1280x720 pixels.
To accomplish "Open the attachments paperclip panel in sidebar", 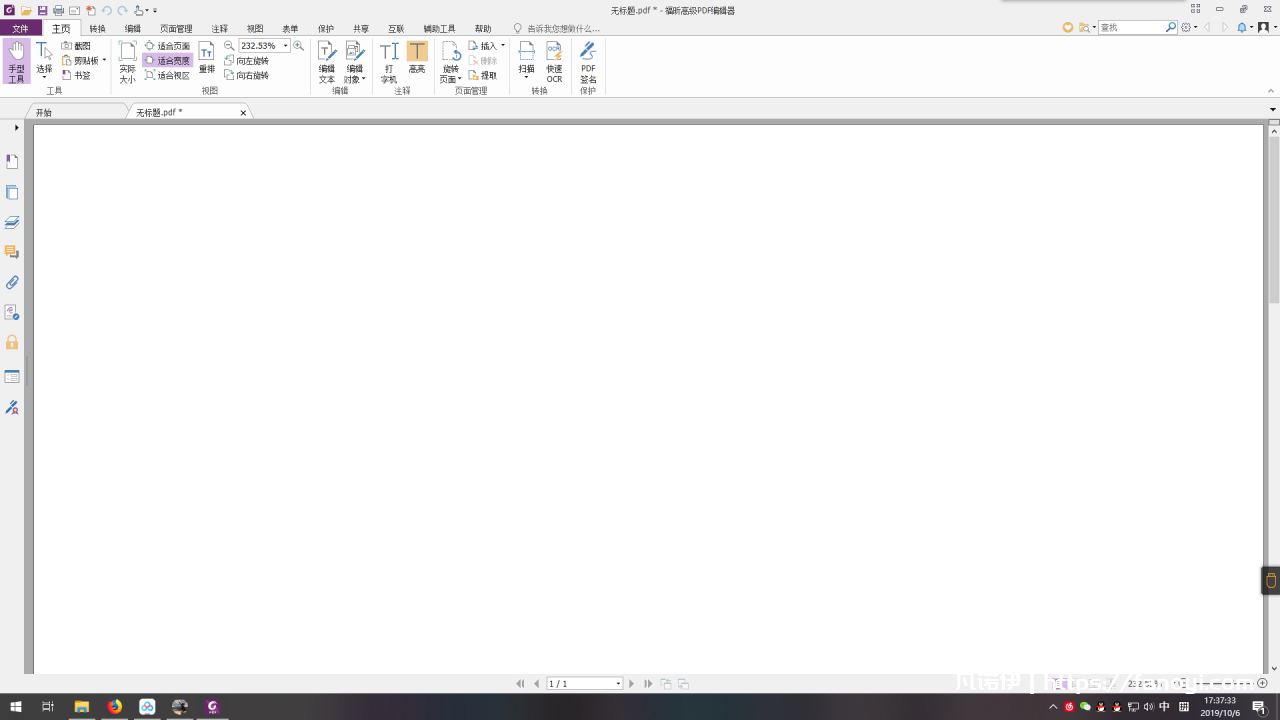I will click(12, 283).
